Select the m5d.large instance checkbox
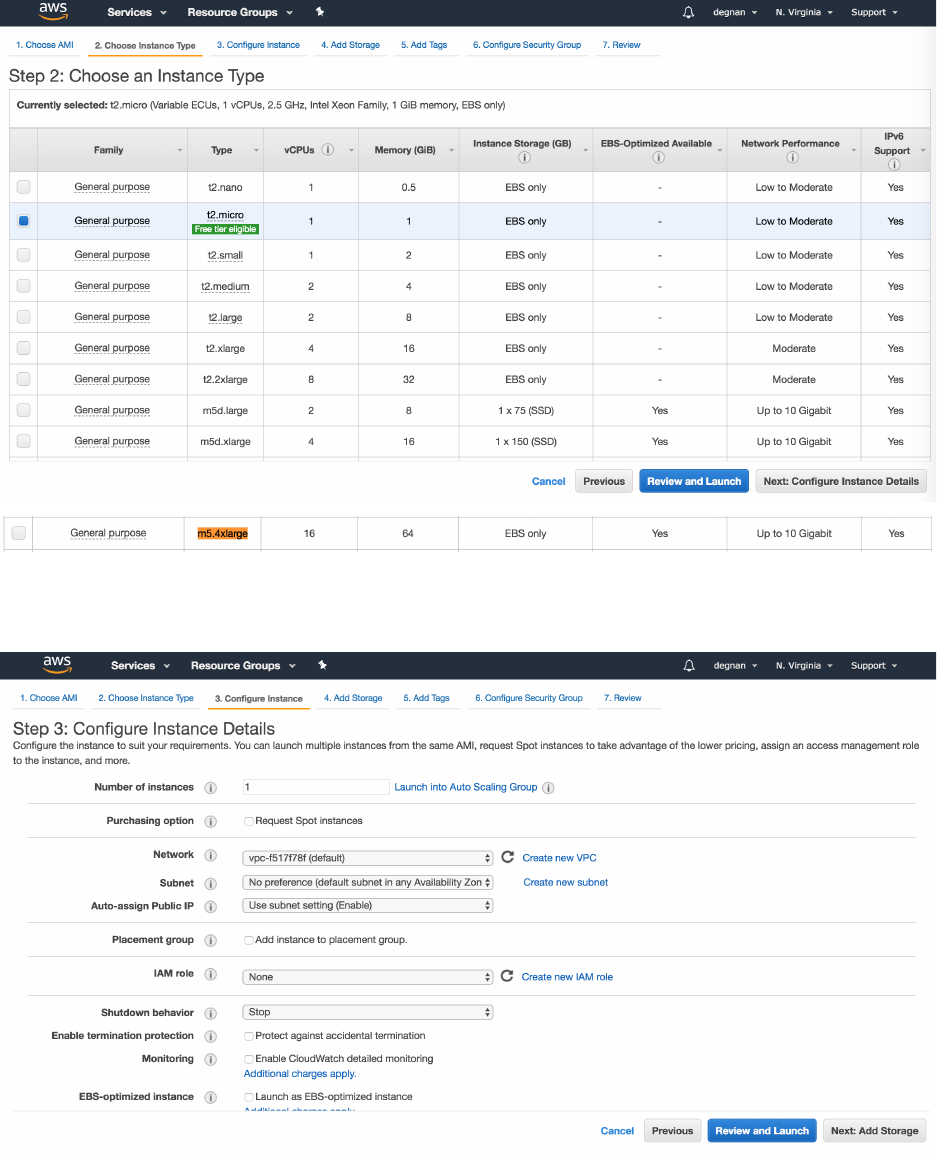This screenshot has height=1155, width=937. 24,410
